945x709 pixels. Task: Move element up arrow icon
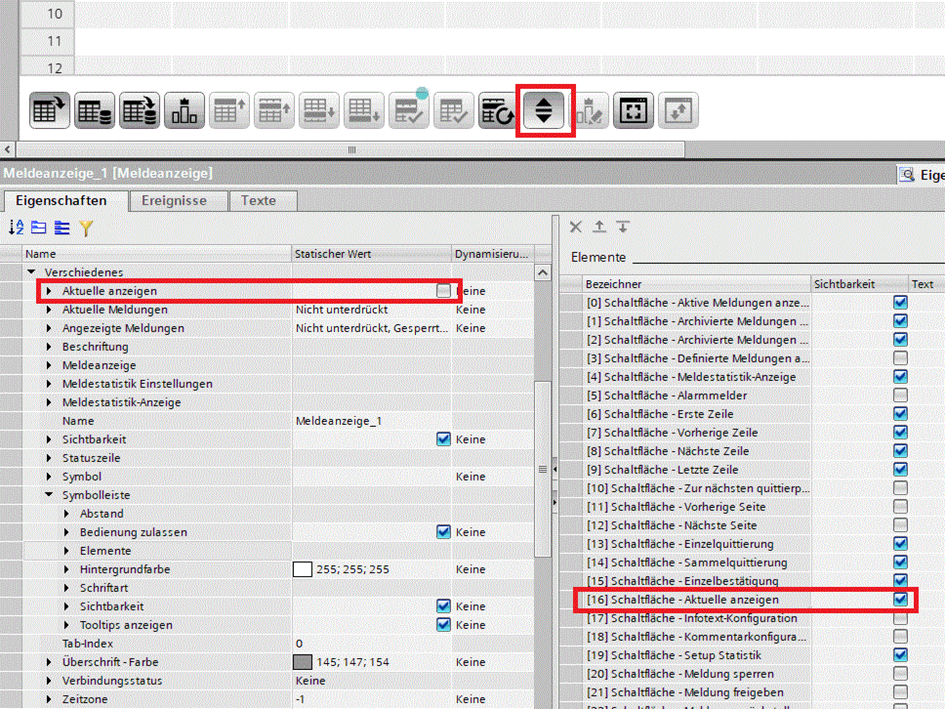pos(599,227)
